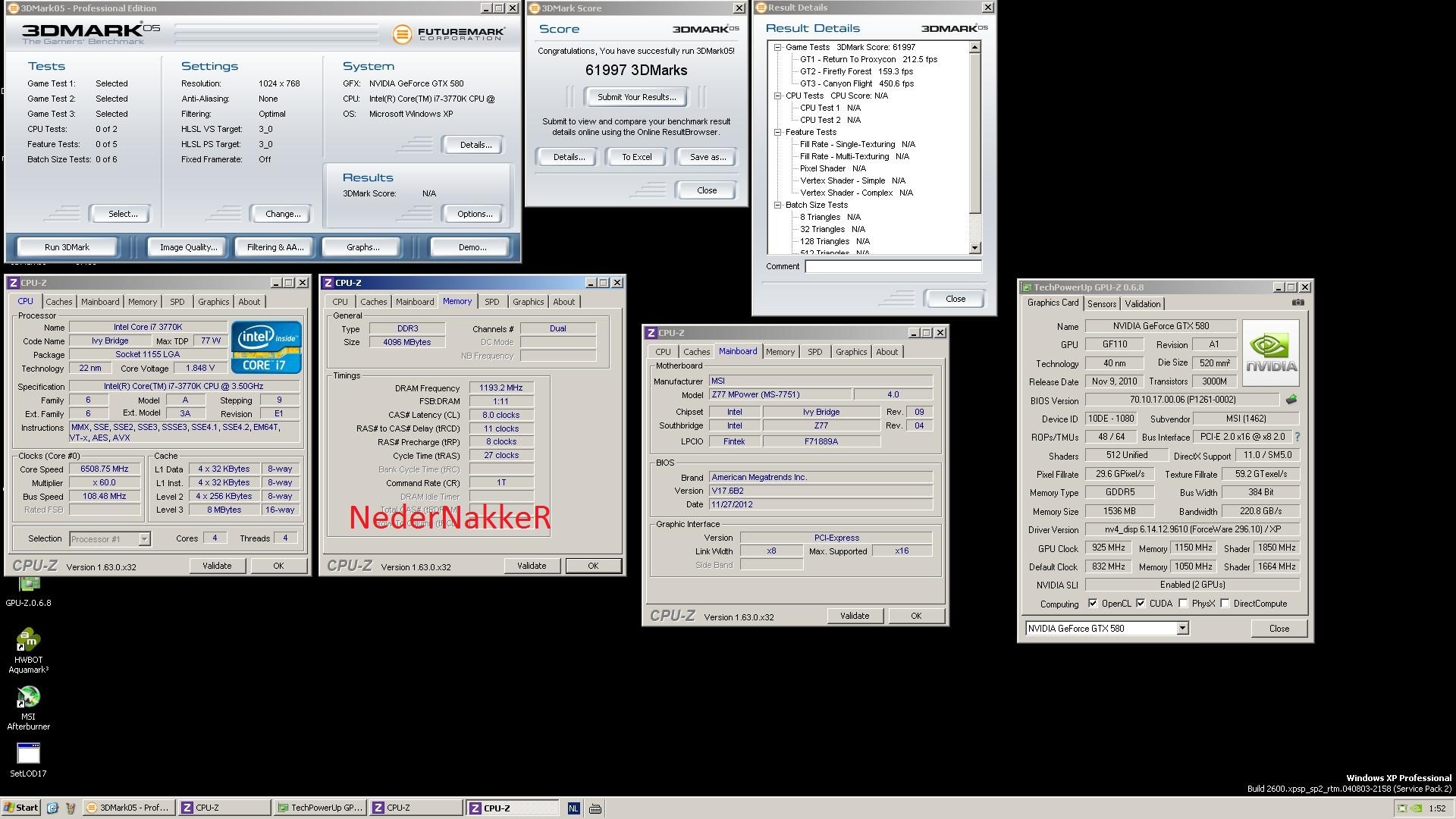Viewport: 1456px width, 819px height.
Task: Open the Caches tab in Mainboard CPU-Z window
Action: (x=696, y=352)
